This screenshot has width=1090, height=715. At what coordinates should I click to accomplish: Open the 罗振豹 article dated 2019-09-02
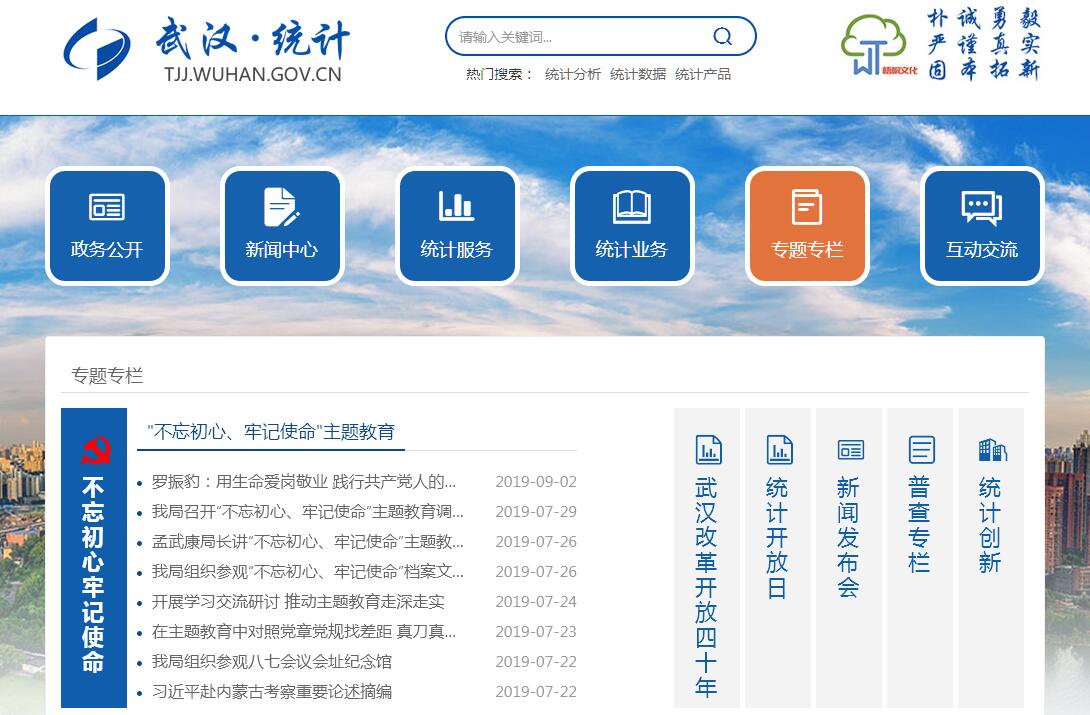tap(304, 482)
